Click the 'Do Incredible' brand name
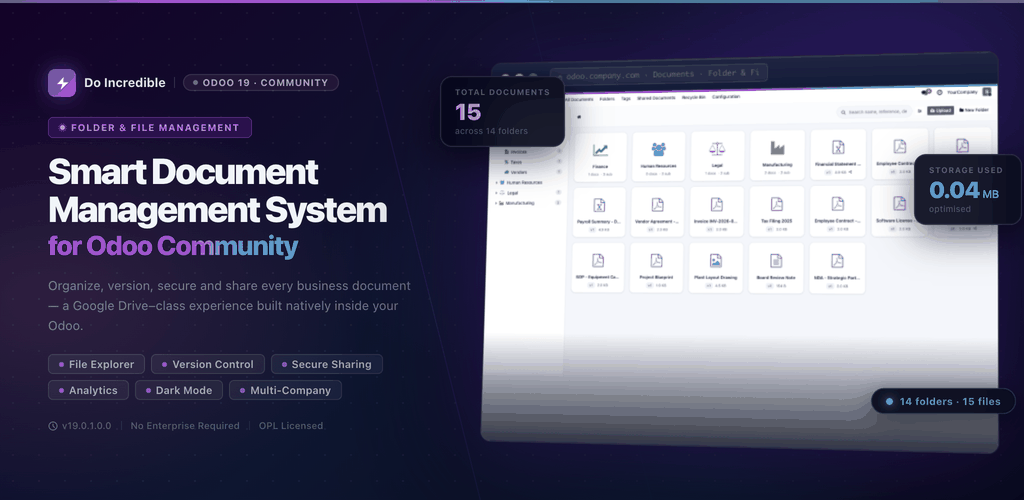This screenshot has height=500, width=1024. [x=125, y=83]
